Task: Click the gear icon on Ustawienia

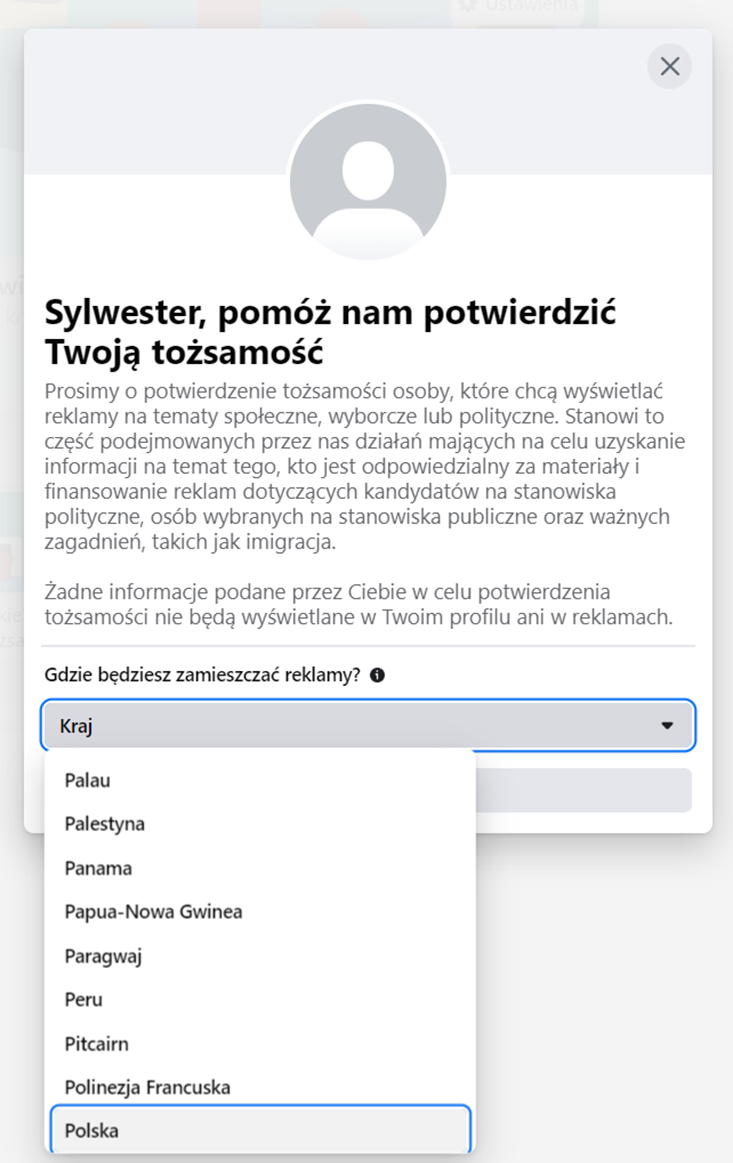Action: coord(467,6)
